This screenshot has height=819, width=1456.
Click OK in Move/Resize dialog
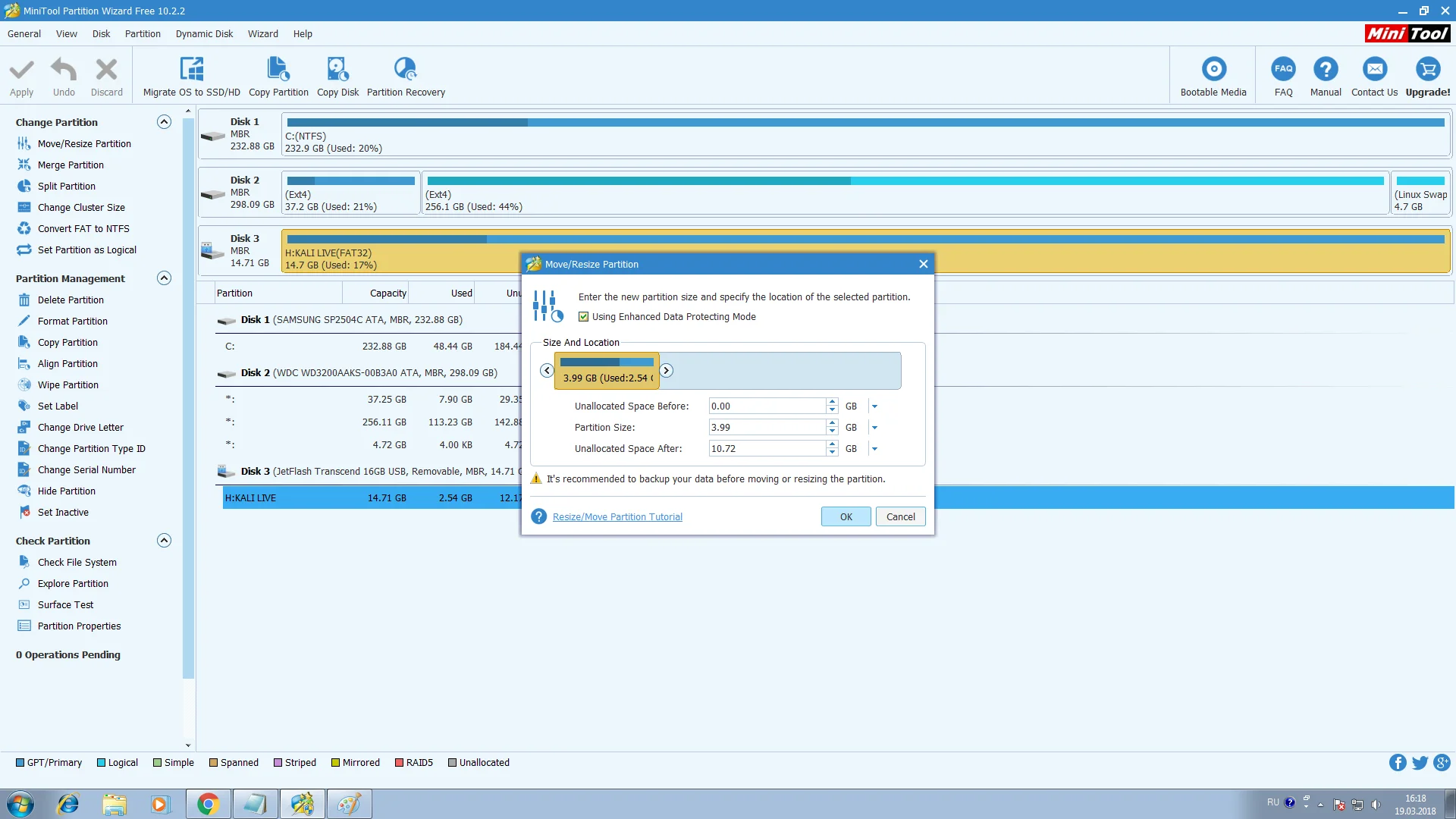(x=846, y=516)
